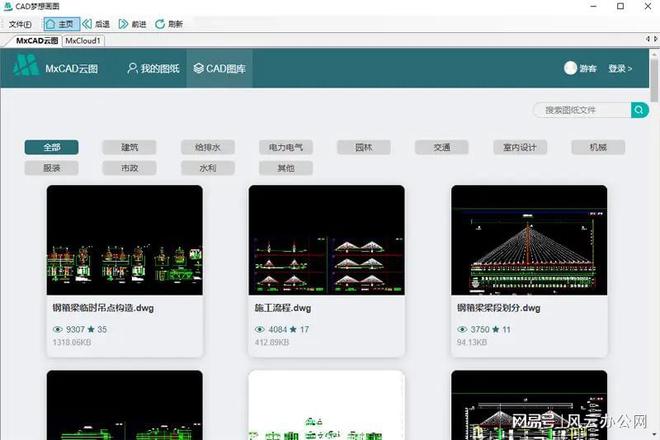Open the 钢箱梁梁段划分.dwg thumbnail

[x=529, y=240]
